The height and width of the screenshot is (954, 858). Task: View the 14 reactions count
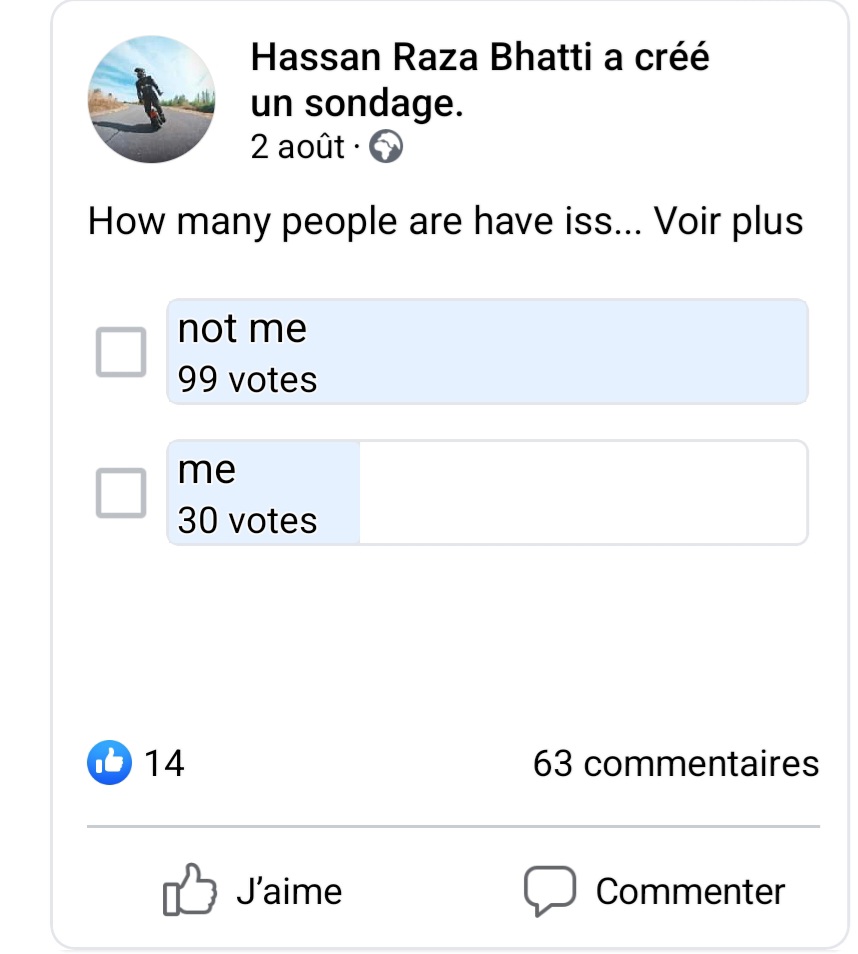[x=164, y=763]
